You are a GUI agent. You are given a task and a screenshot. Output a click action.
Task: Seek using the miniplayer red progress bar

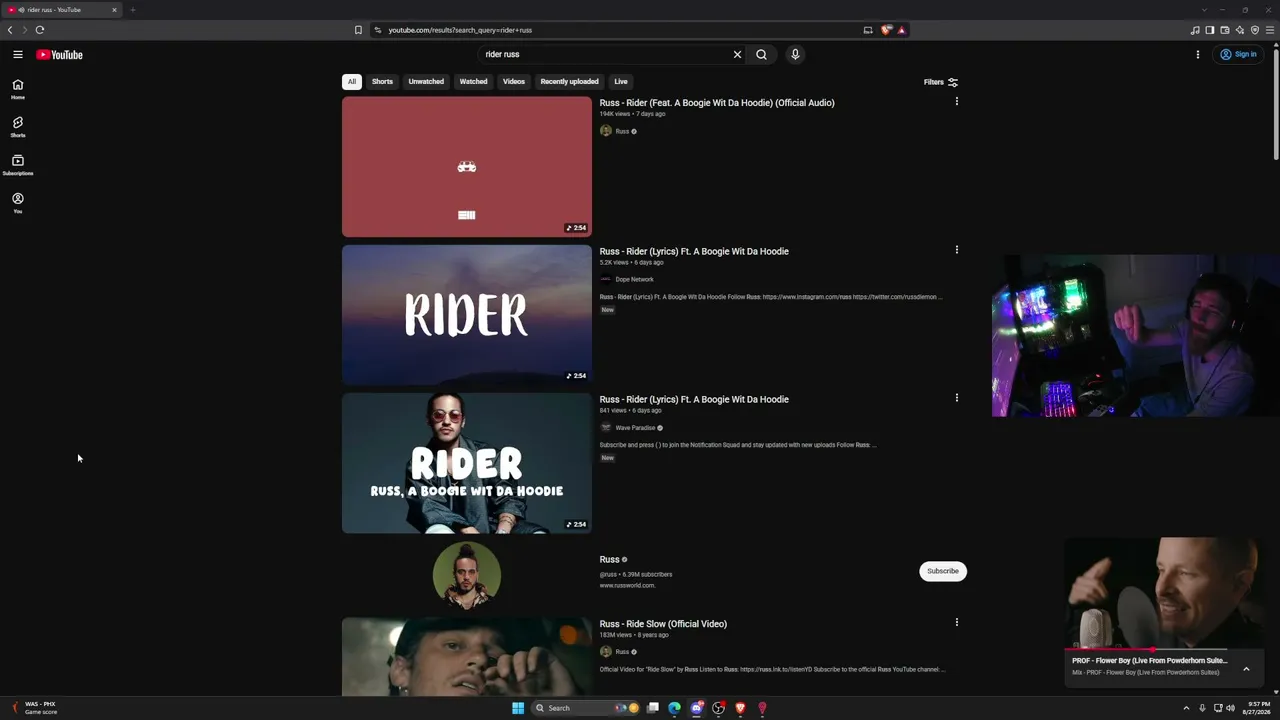coord(1146,650)
